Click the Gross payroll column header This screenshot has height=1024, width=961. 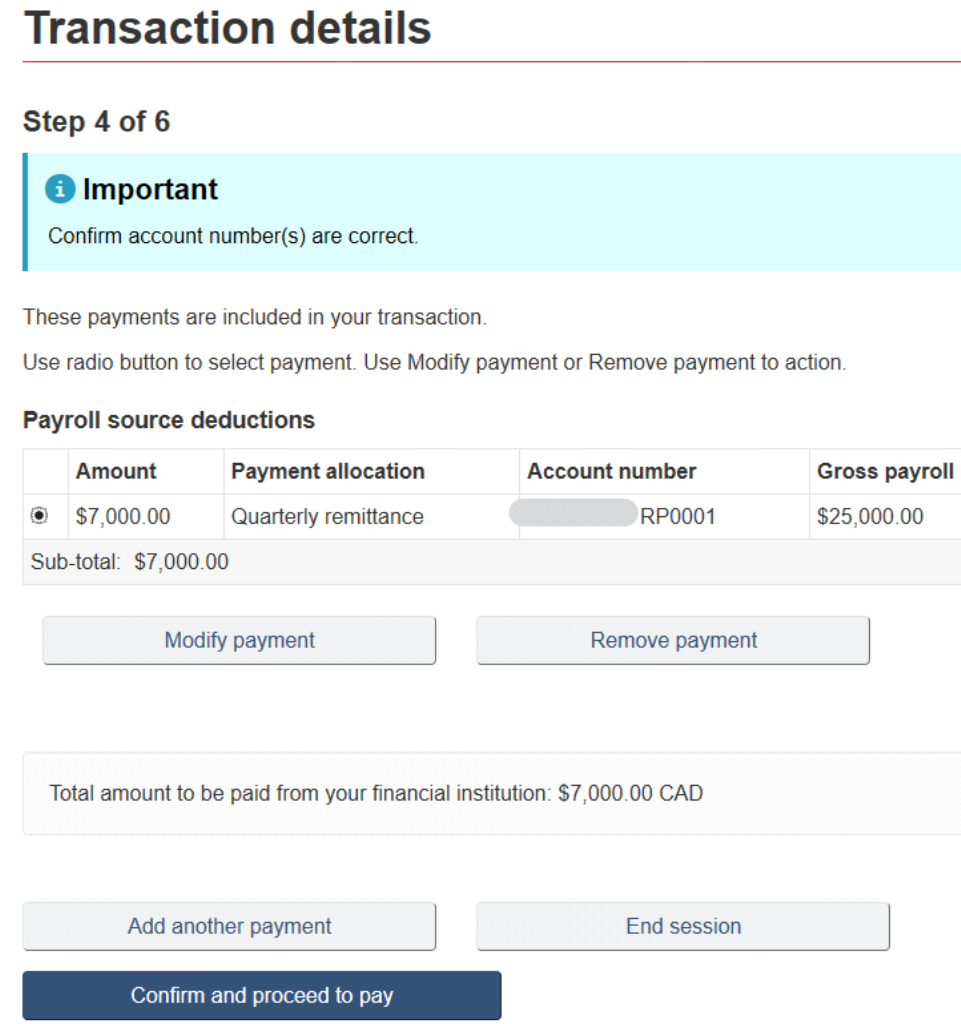885,471
